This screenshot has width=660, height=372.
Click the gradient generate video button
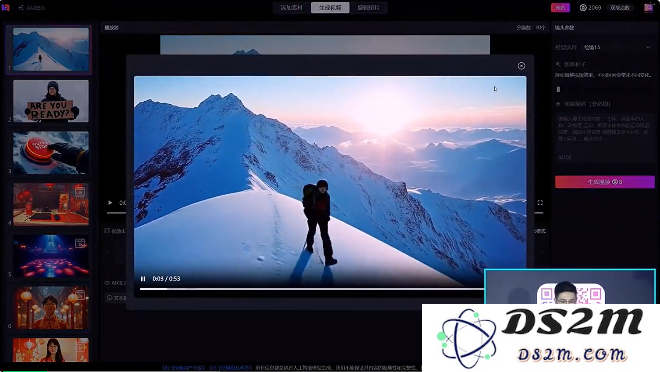click(x=604, y=182)
